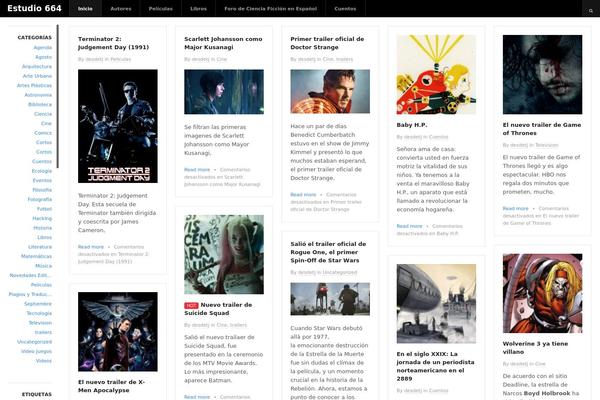This screenshot has height=400, width=600.
Task: Click the HOT badge on Suicide Squad post
Action: click(x=191, y=305)
